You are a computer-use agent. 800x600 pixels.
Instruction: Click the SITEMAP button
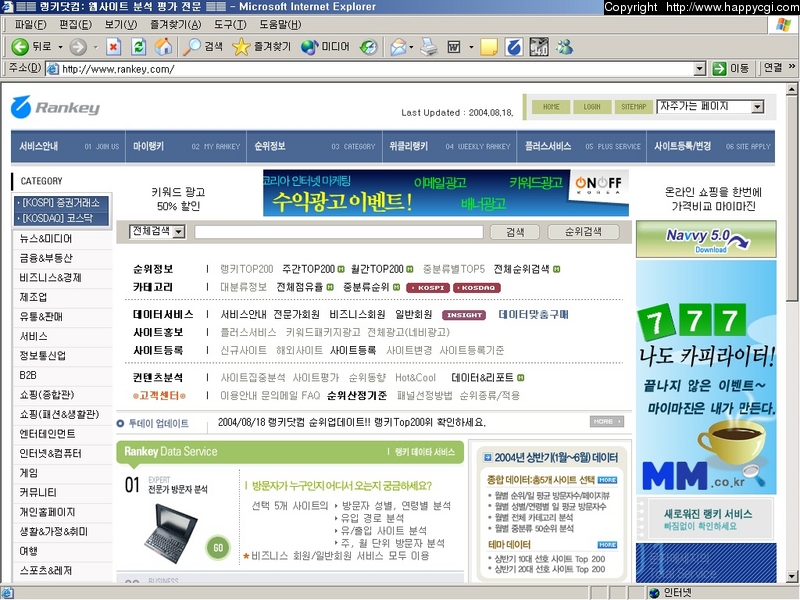tap(634, 107)
